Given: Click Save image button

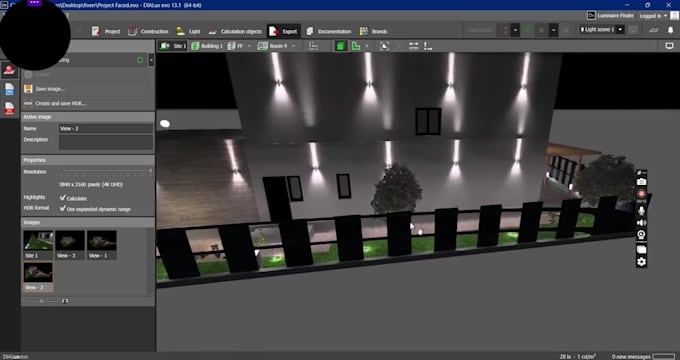Looking at the screenshot, I should pyautogui.click(x=45, y=89).
